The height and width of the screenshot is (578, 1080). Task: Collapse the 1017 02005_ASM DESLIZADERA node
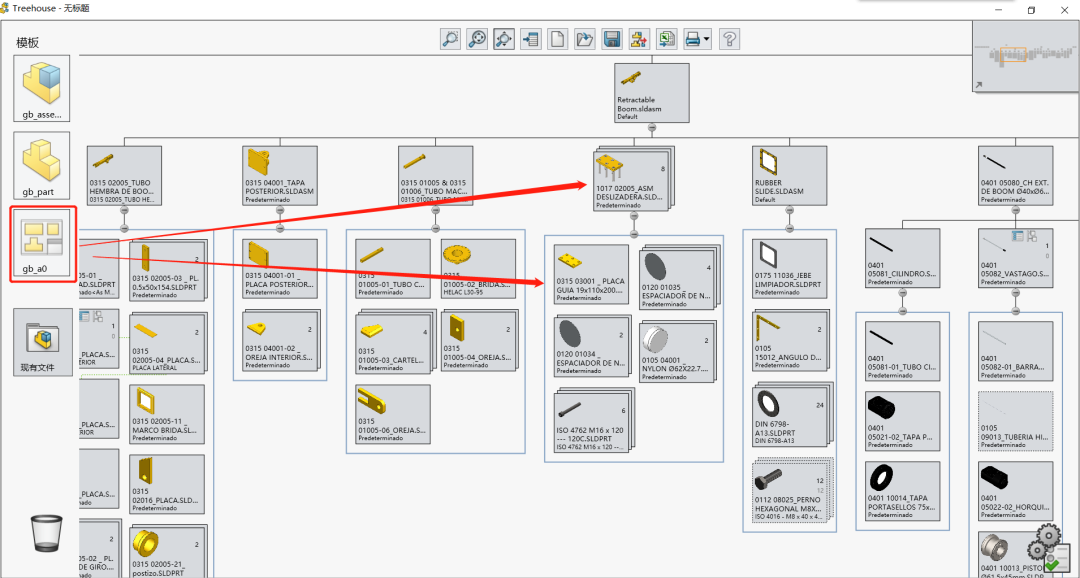634,216
